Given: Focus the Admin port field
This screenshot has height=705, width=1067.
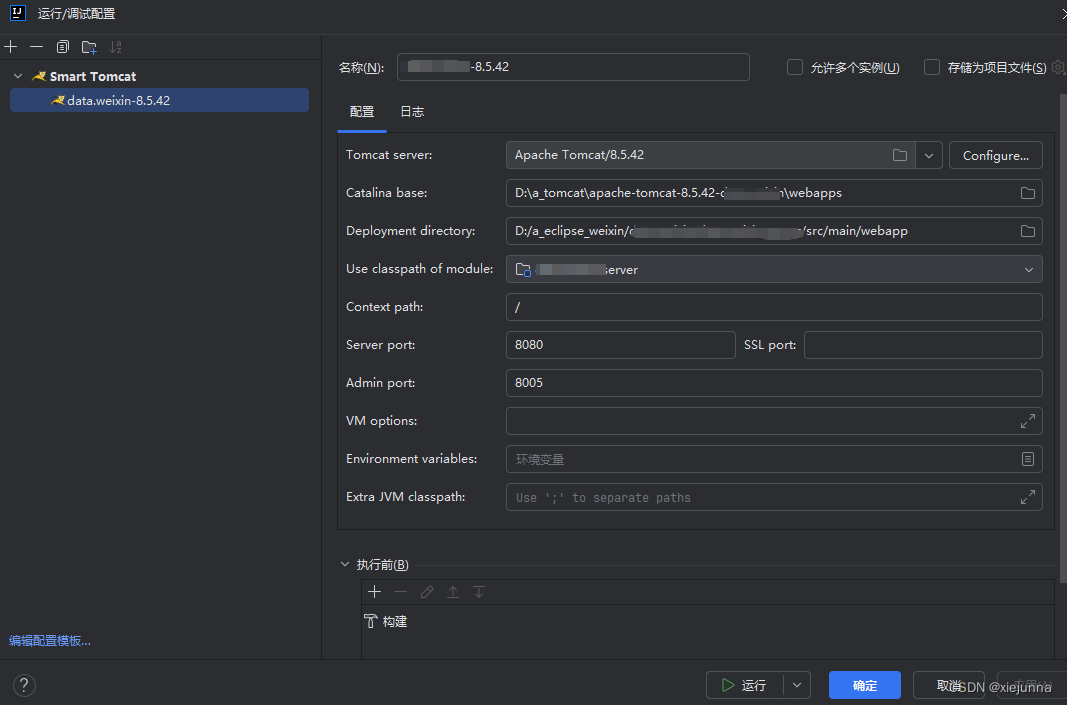Looking at the screenshot, I should (x=774, y=383).
